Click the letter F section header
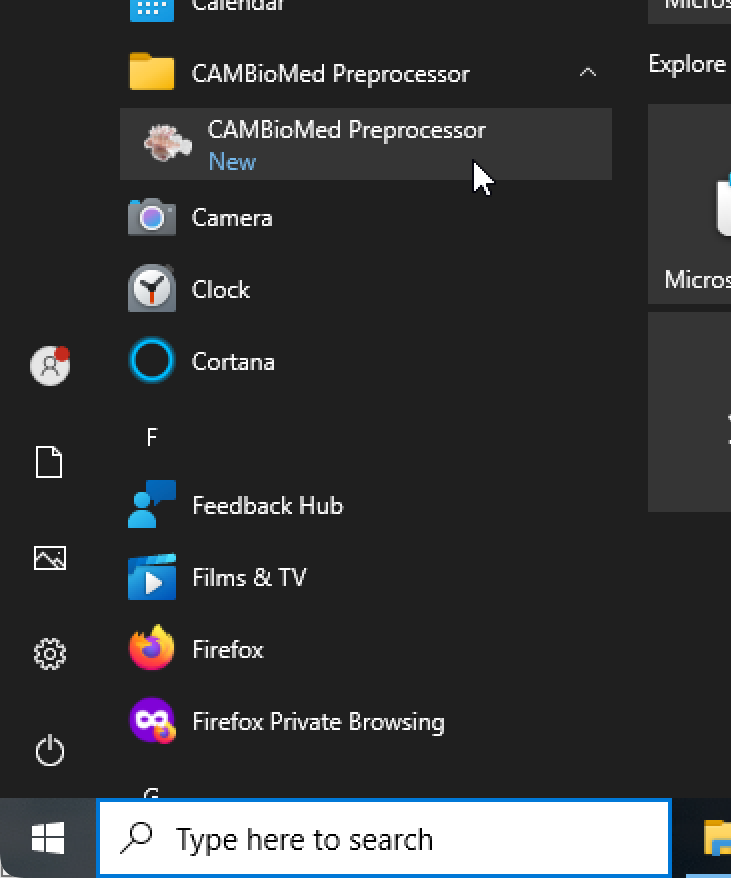The width and height of the screenshot is (731, 878). tap(153, 435)
